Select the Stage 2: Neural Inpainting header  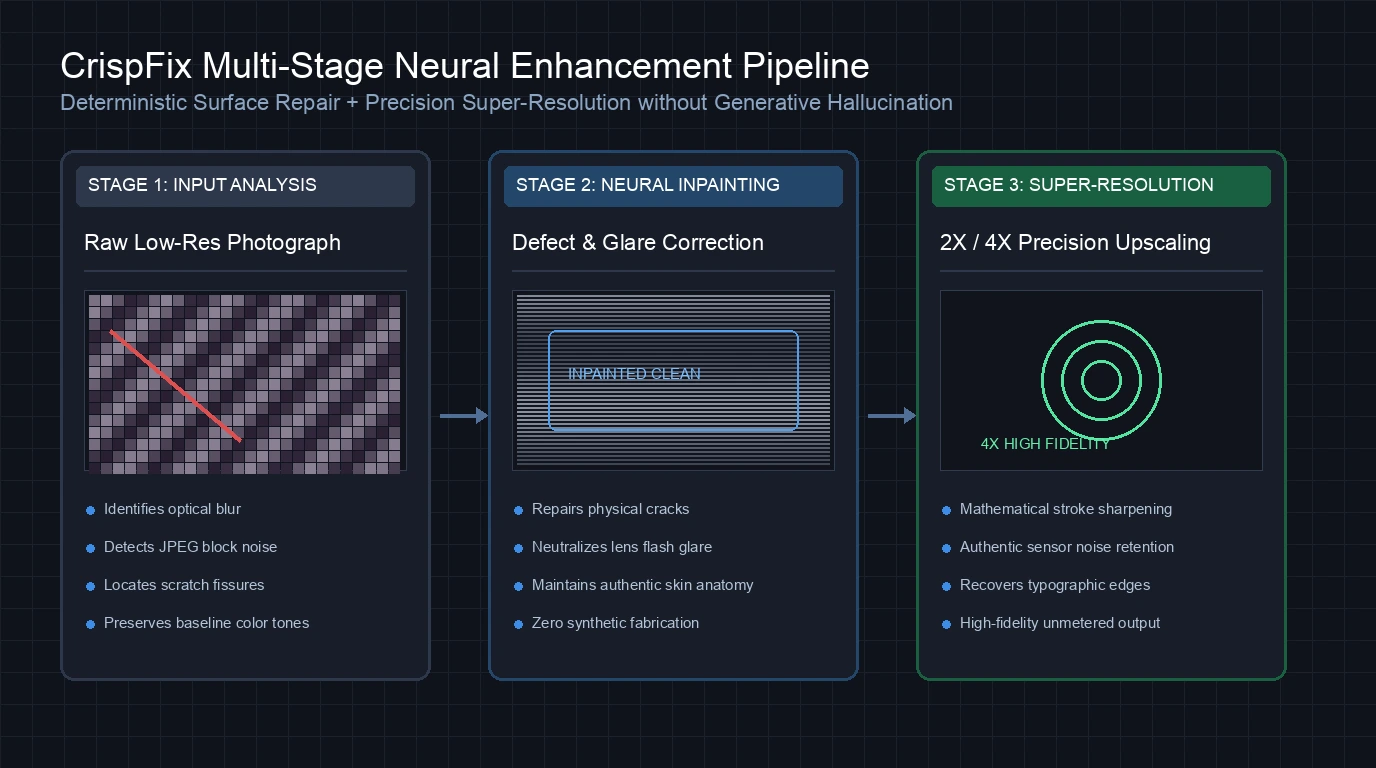click(x=673, y=186)
